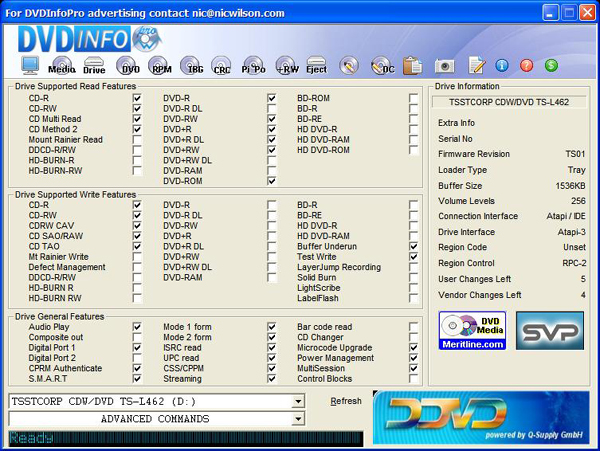Open the Pi Po scan icon
The height and width of the screenshot is (451, 600).
(x=253, y=65)
